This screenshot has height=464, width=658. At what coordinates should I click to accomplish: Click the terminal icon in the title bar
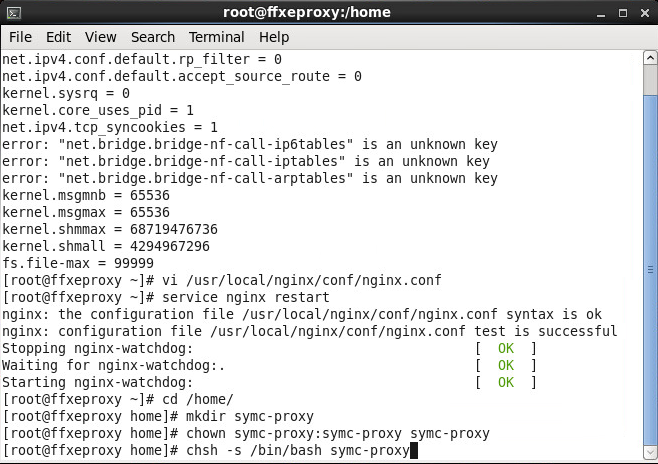[14, 13]
